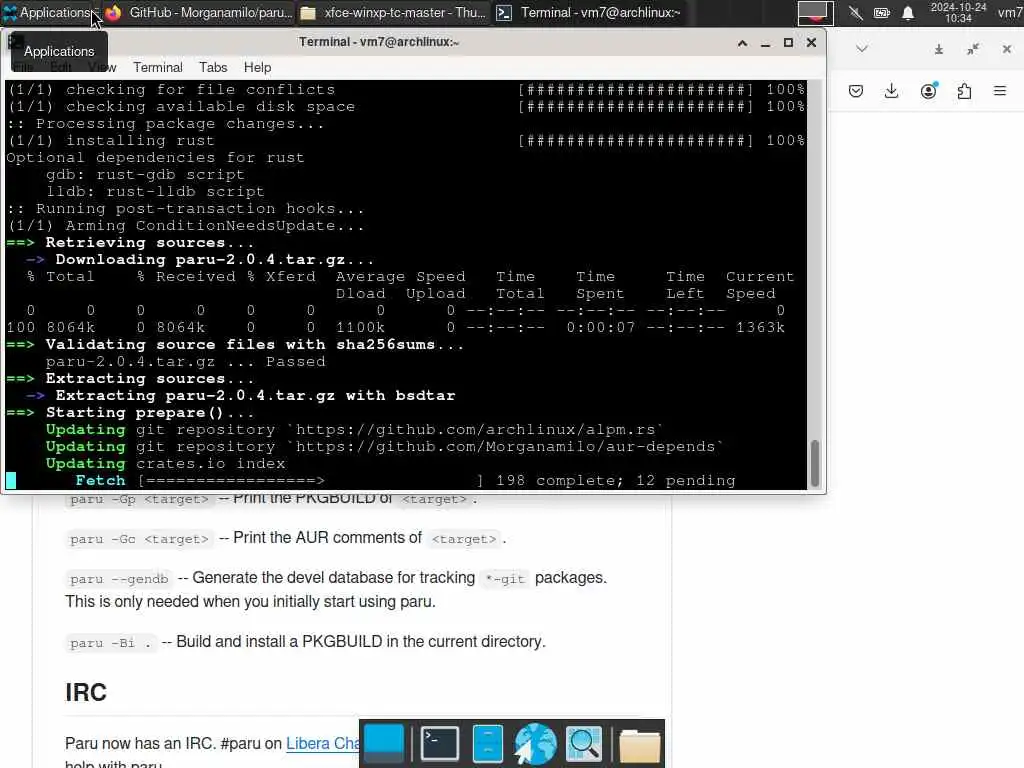Click the workspace switcher thumbnail in the panel
This screenshot has width=1024, height=768.
(815, 12)
